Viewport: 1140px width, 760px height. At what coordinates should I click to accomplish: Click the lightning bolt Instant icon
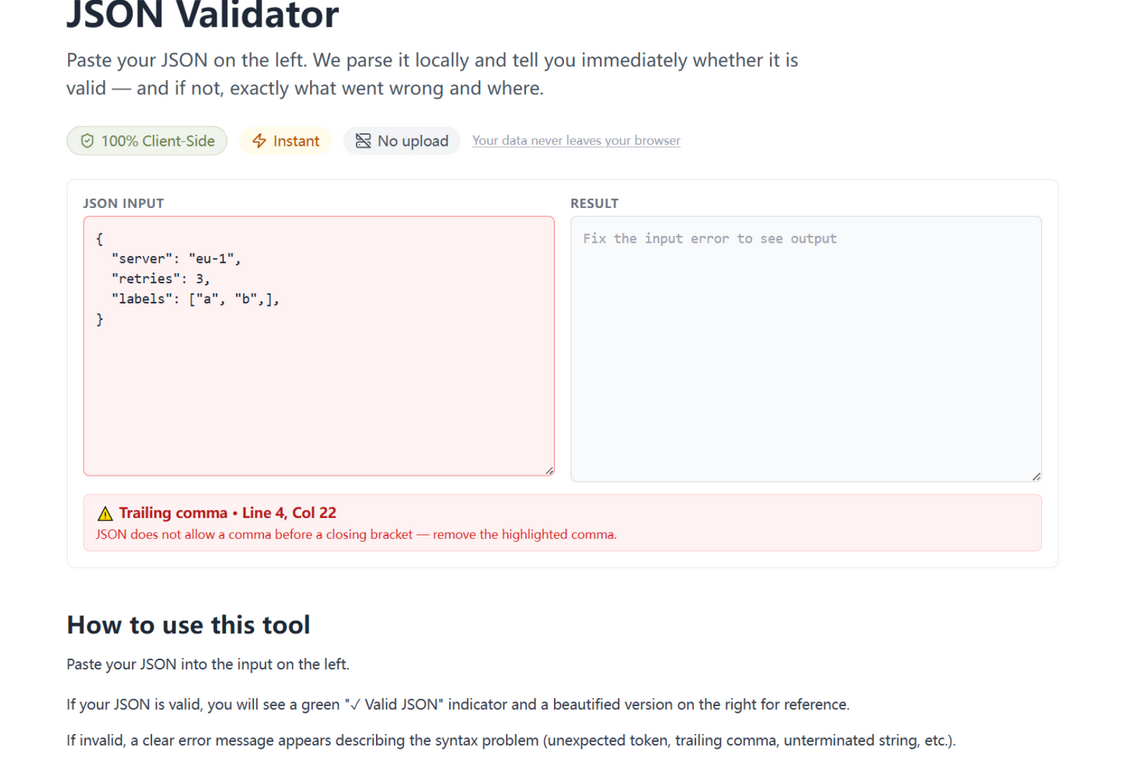point(260,141)
